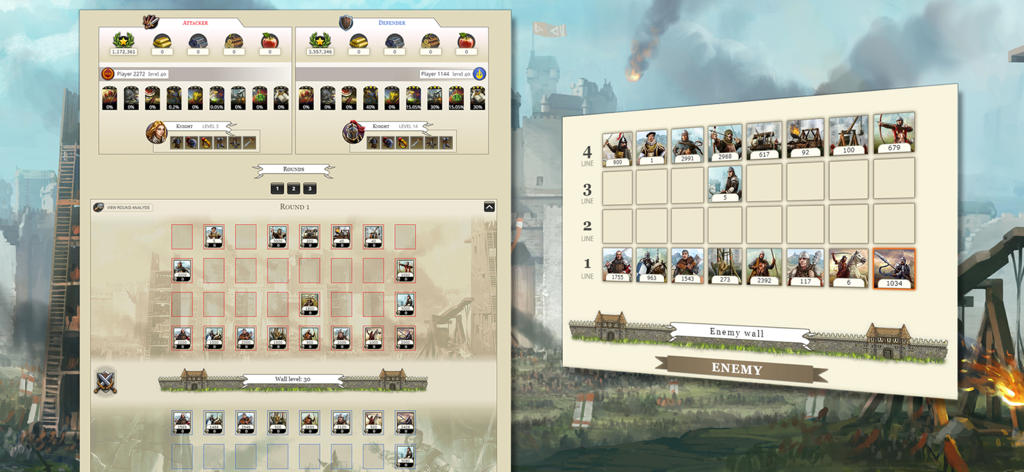The image size is (1024, 472).
Task: Click first empty slot in enemy line 3
Action: 617,187
